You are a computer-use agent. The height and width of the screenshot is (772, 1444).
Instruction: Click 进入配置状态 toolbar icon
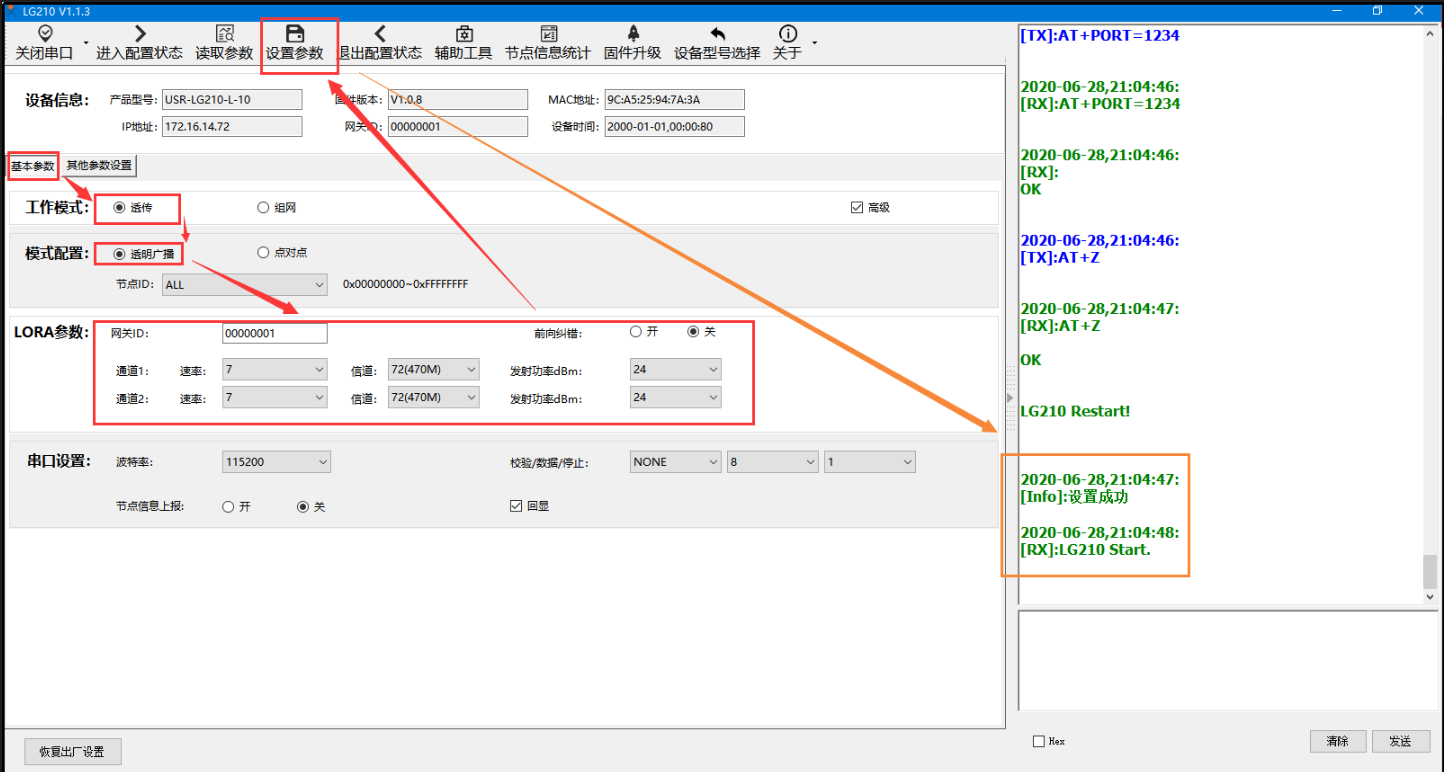pyautogui.click(x=139, y=34)
